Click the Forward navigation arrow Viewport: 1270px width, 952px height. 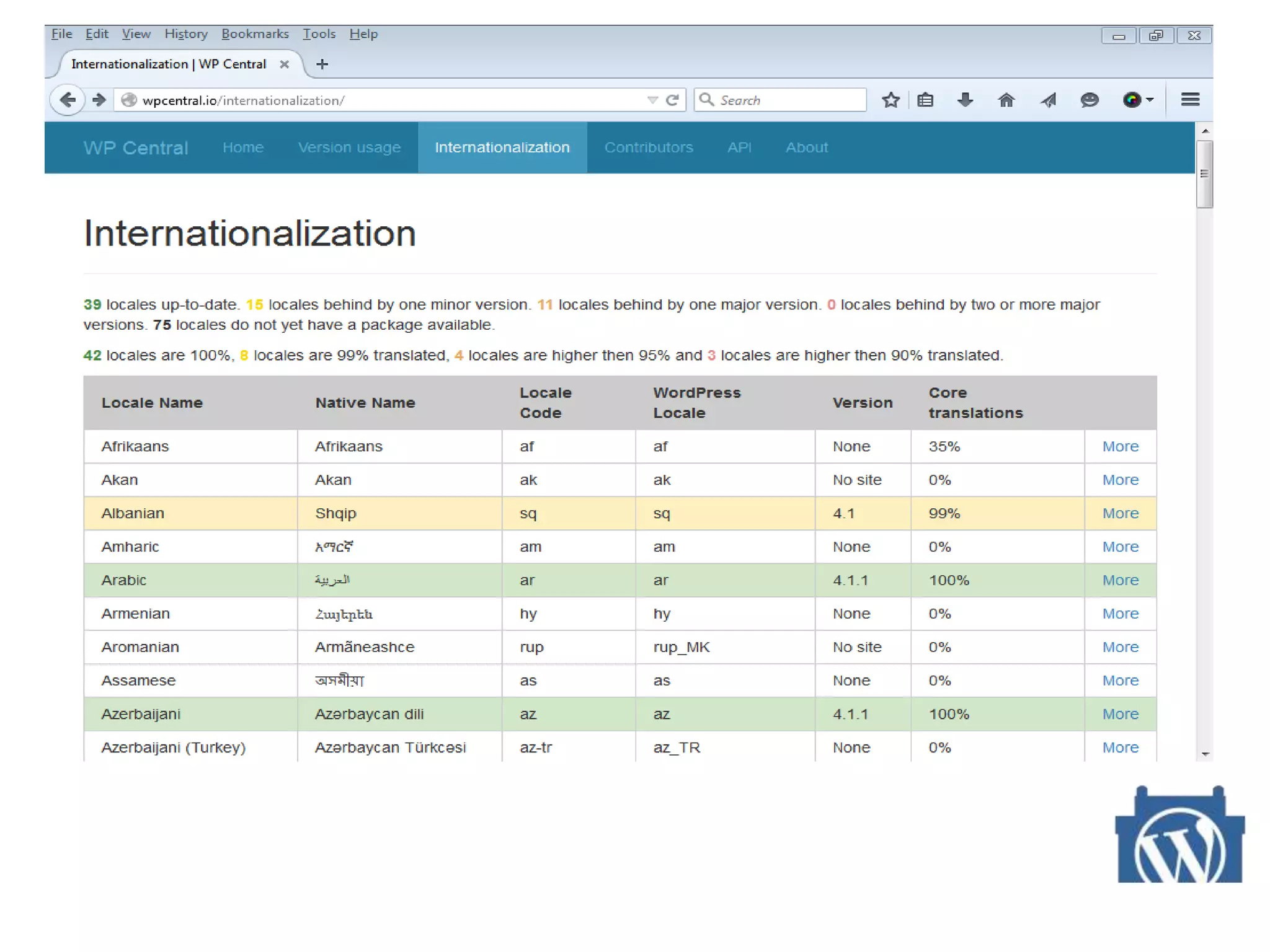pyautogui.click(x=99, y=100)
